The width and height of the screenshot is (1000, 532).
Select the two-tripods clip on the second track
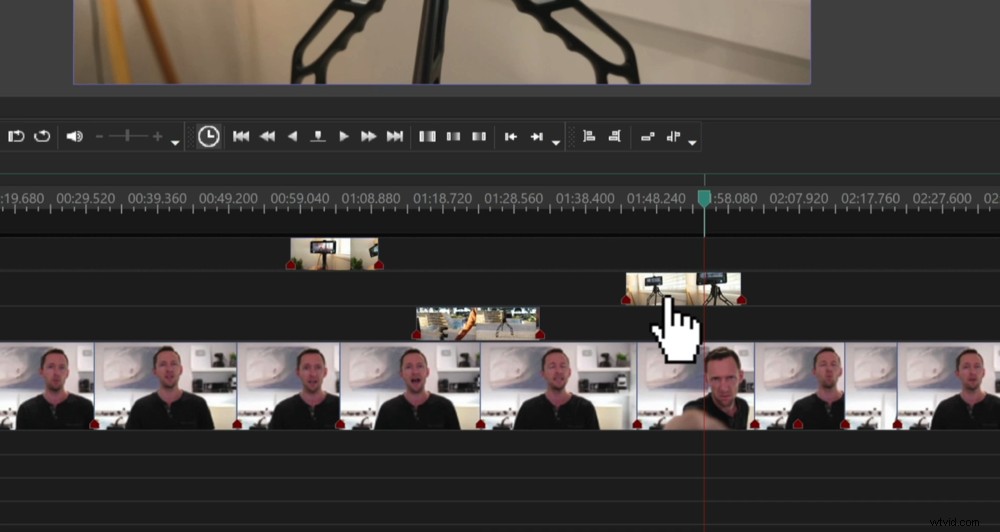coord(683,289)
